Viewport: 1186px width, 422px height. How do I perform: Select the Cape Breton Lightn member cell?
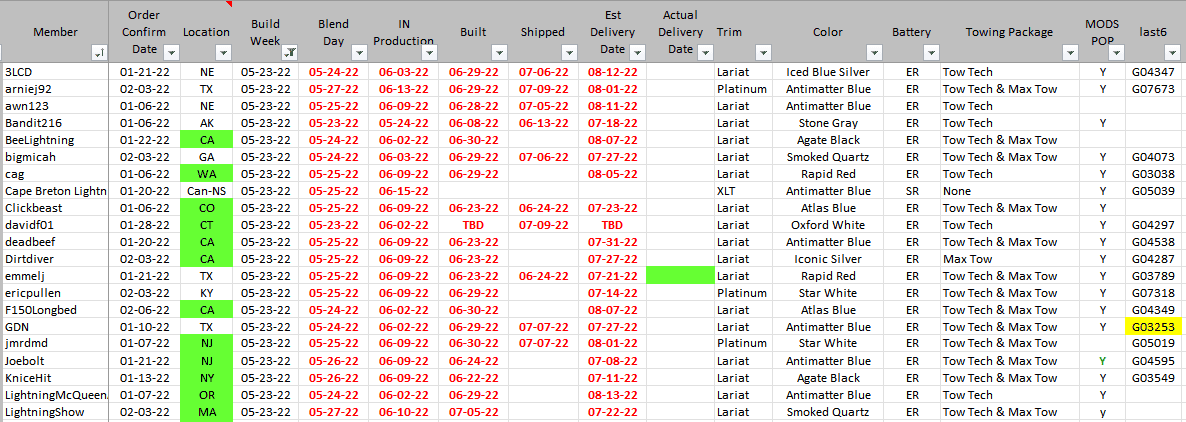55,191
